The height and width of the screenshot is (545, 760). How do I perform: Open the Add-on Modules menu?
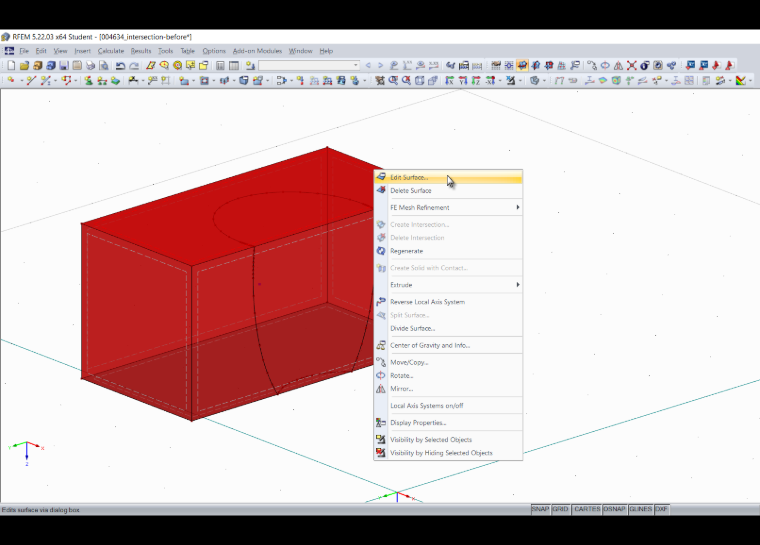(257, 51)
